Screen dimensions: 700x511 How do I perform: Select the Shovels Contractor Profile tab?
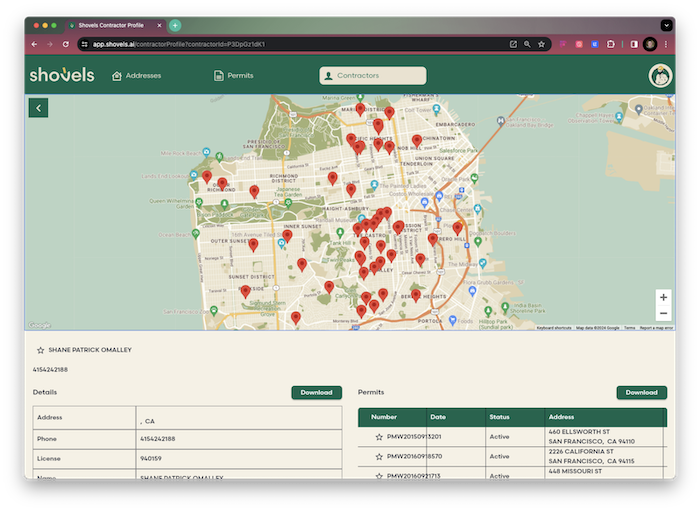pos(116,25)
